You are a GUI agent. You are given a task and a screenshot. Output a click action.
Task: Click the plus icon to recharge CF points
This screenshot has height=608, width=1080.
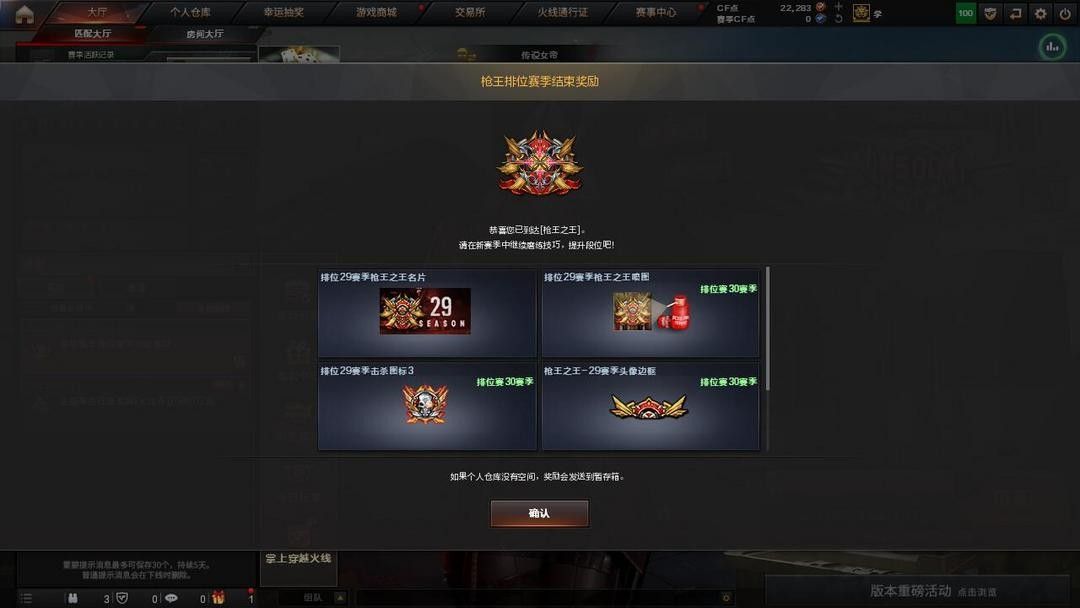tap(838, 7)
